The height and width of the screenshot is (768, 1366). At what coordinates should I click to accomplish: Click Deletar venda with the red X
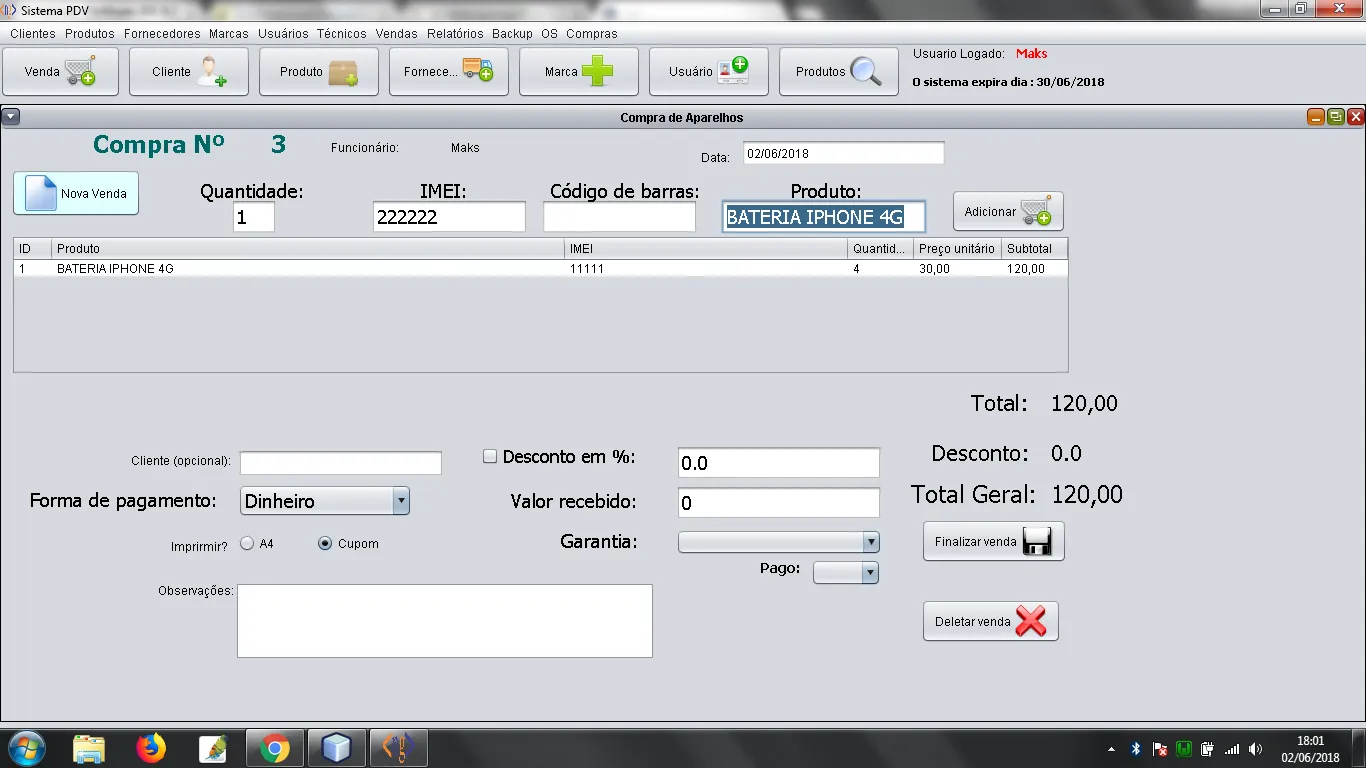[x=991, y=621]
